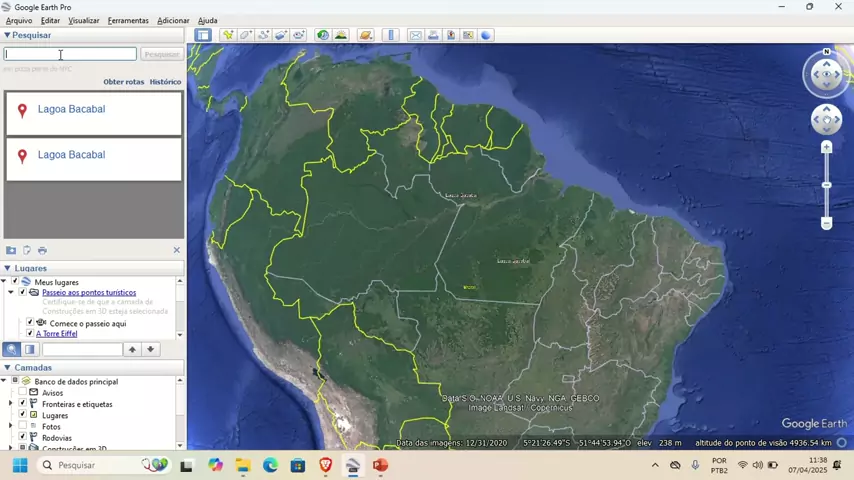Screen dimensions: 854x480
Task: Open the Ajuda menu
Action: click(x=208, y=20)
